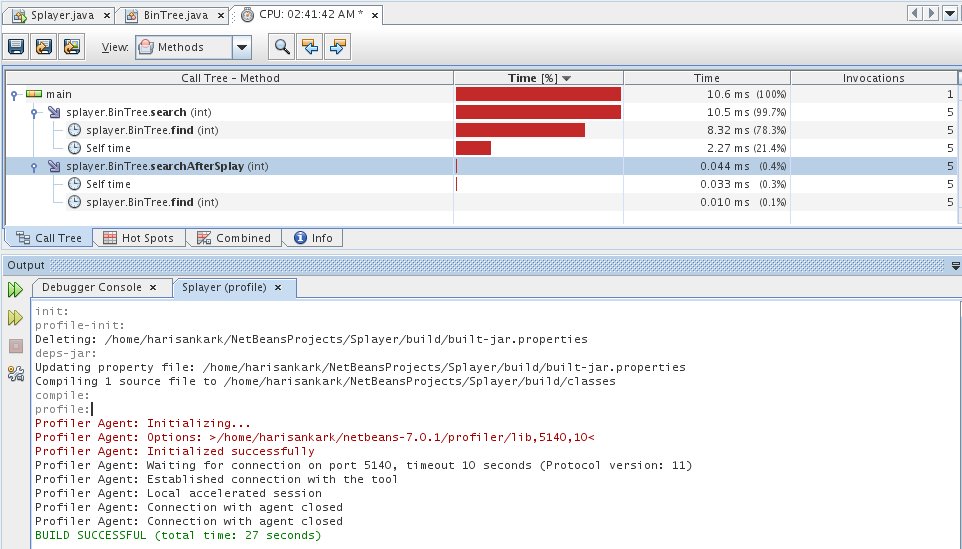
Task: Click the 10.6 ms (100%) time value
Action: pos(746,94)
